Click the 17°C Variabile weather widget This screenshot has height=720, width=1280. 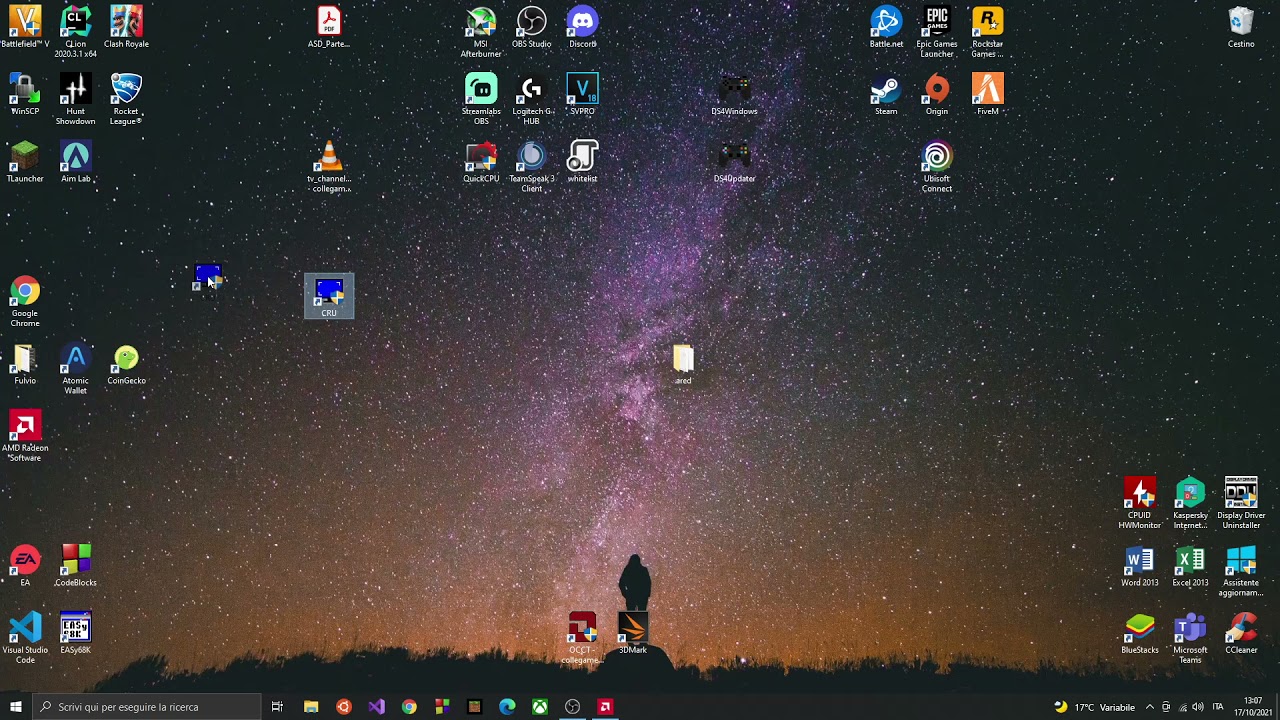point(1094,707)
